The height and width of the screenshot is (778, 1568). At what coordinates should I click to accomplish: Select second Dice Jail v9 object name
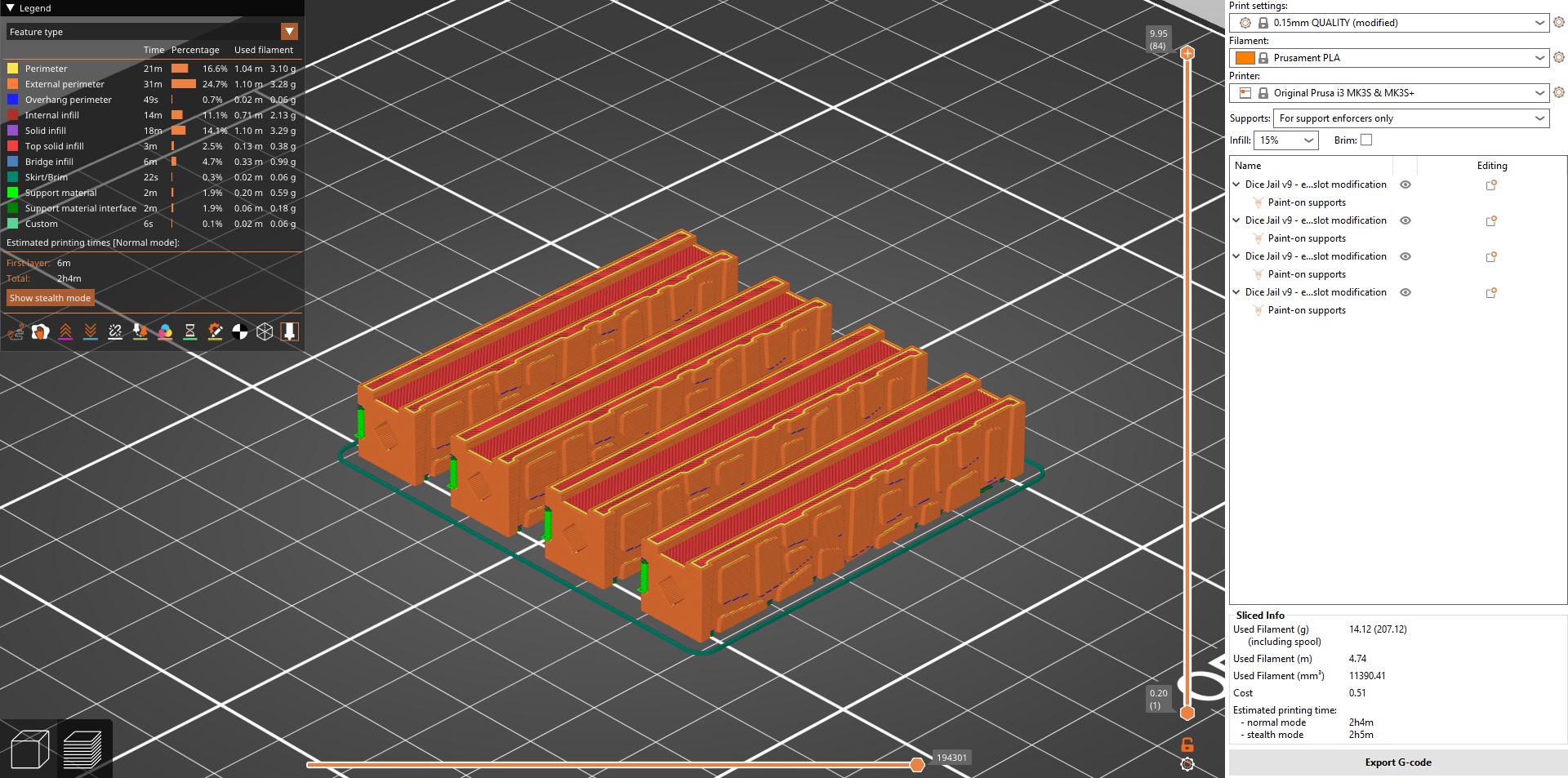[1316, 220]
